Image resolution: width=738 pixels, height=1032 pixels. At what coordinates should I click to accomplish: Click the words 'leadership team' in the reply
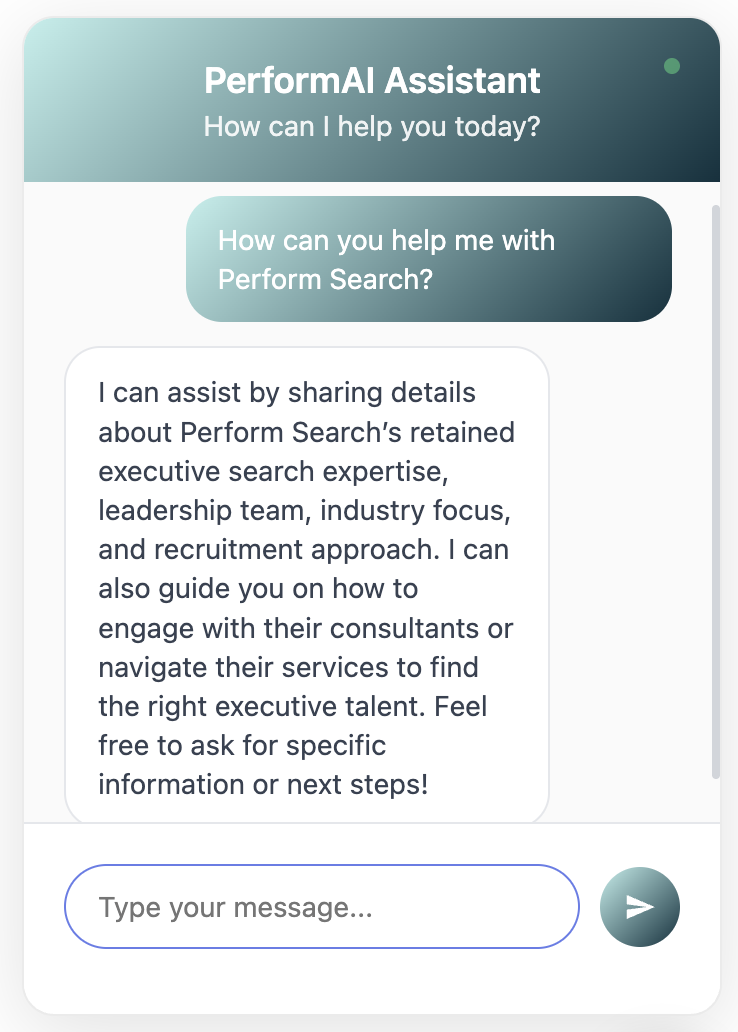191,511
